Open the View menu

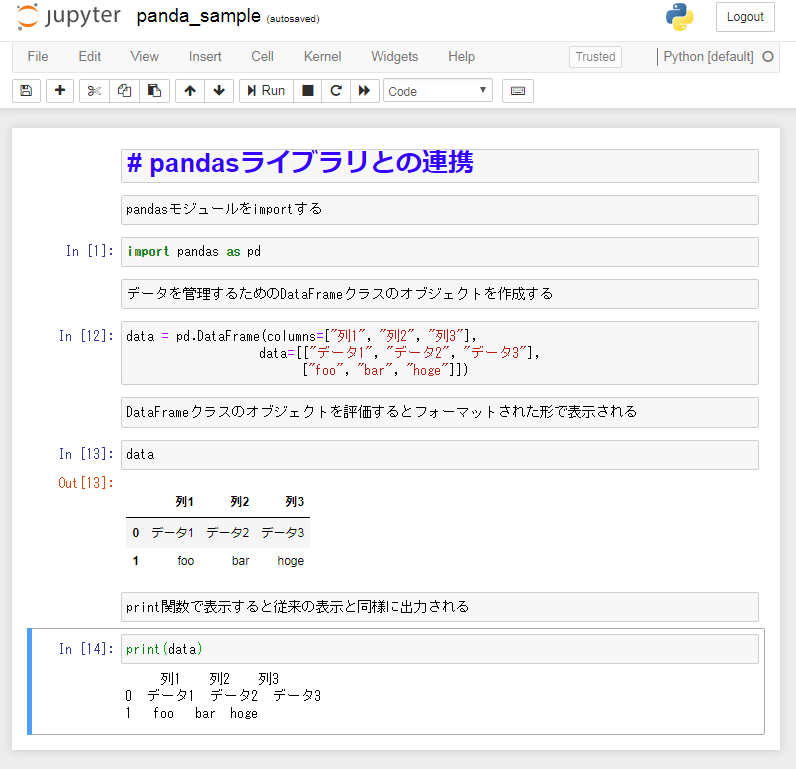[145, 56]
